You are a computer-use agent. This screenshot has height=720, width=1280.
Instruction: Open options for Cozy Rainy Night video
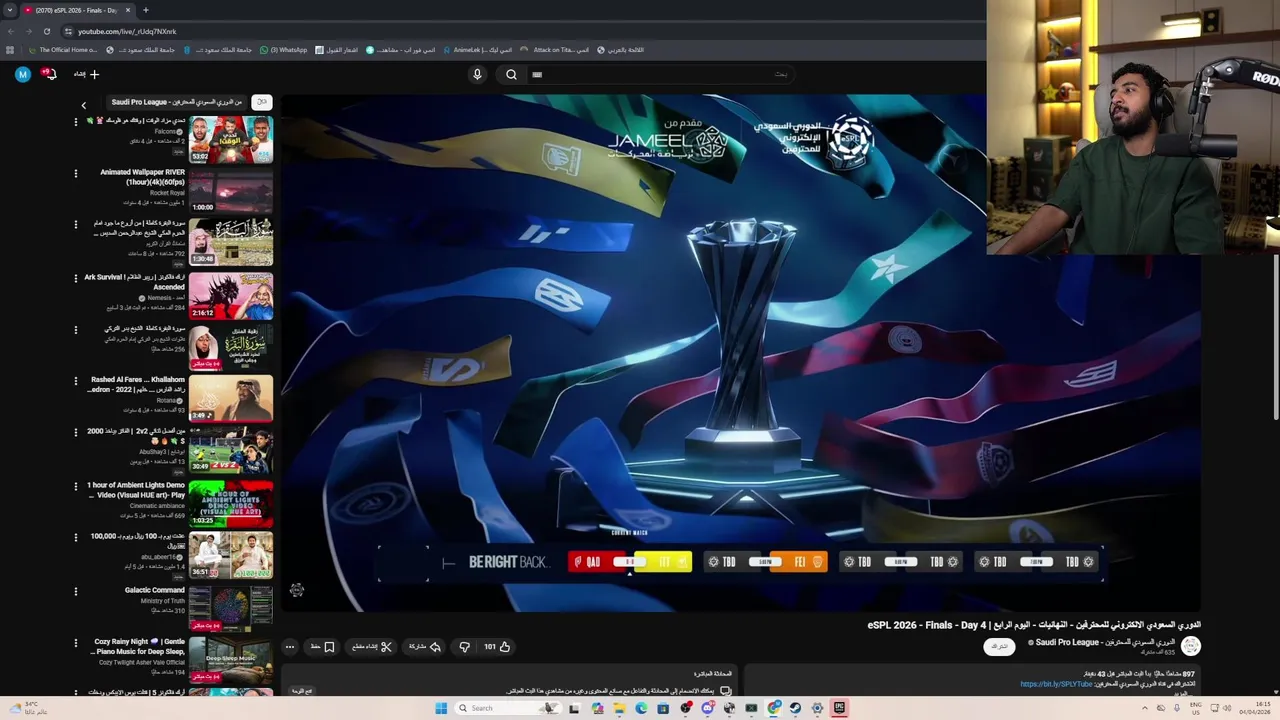click(75, 643)
